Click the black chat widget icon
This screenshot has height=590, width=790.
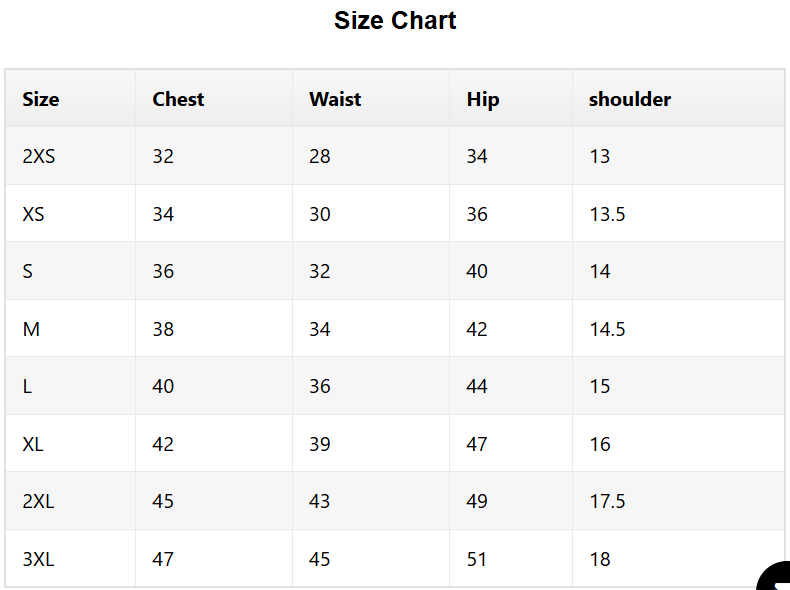pos(774,576)
